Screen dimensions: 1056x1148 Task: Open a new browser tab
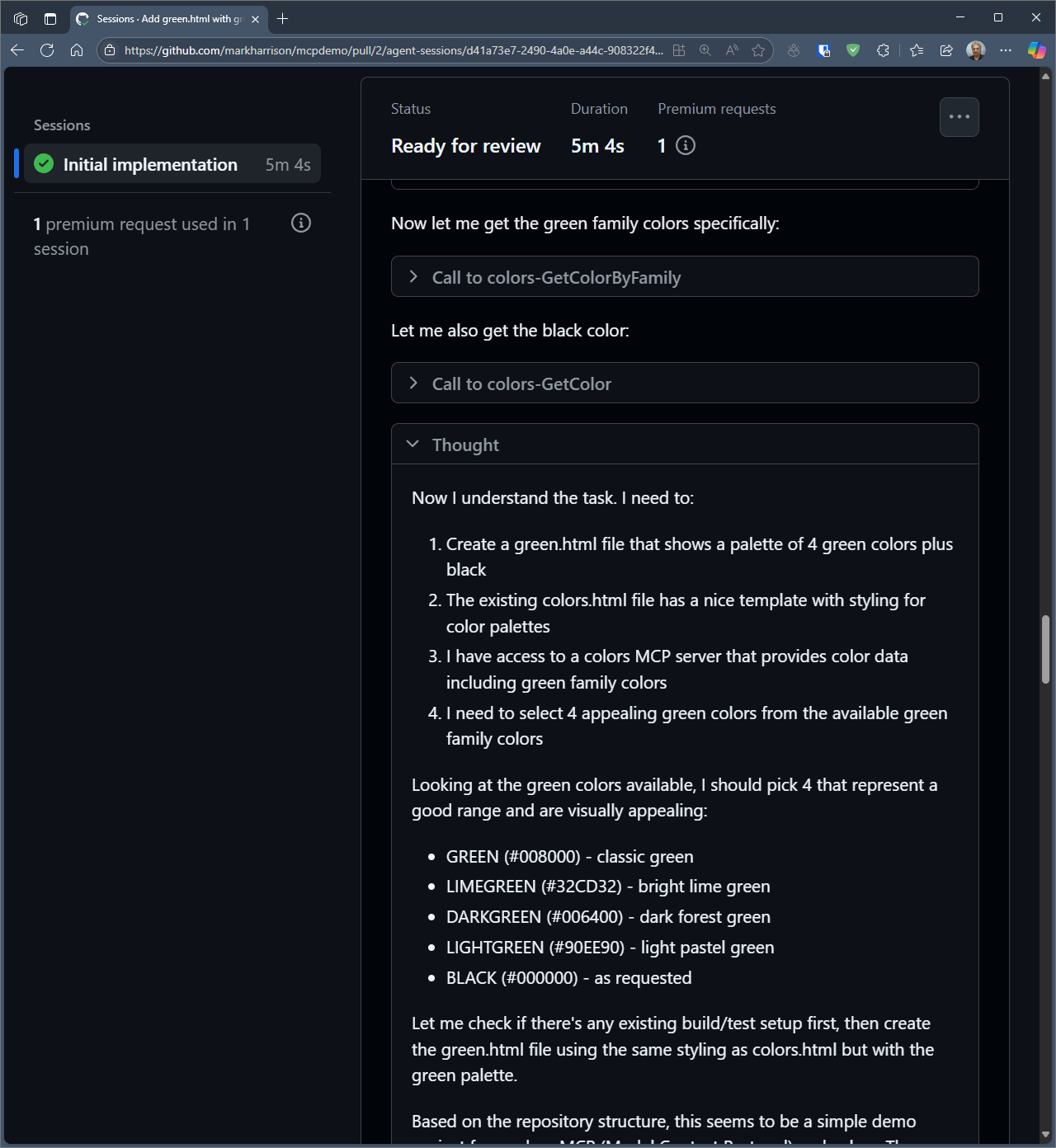[x=283, y=19]
